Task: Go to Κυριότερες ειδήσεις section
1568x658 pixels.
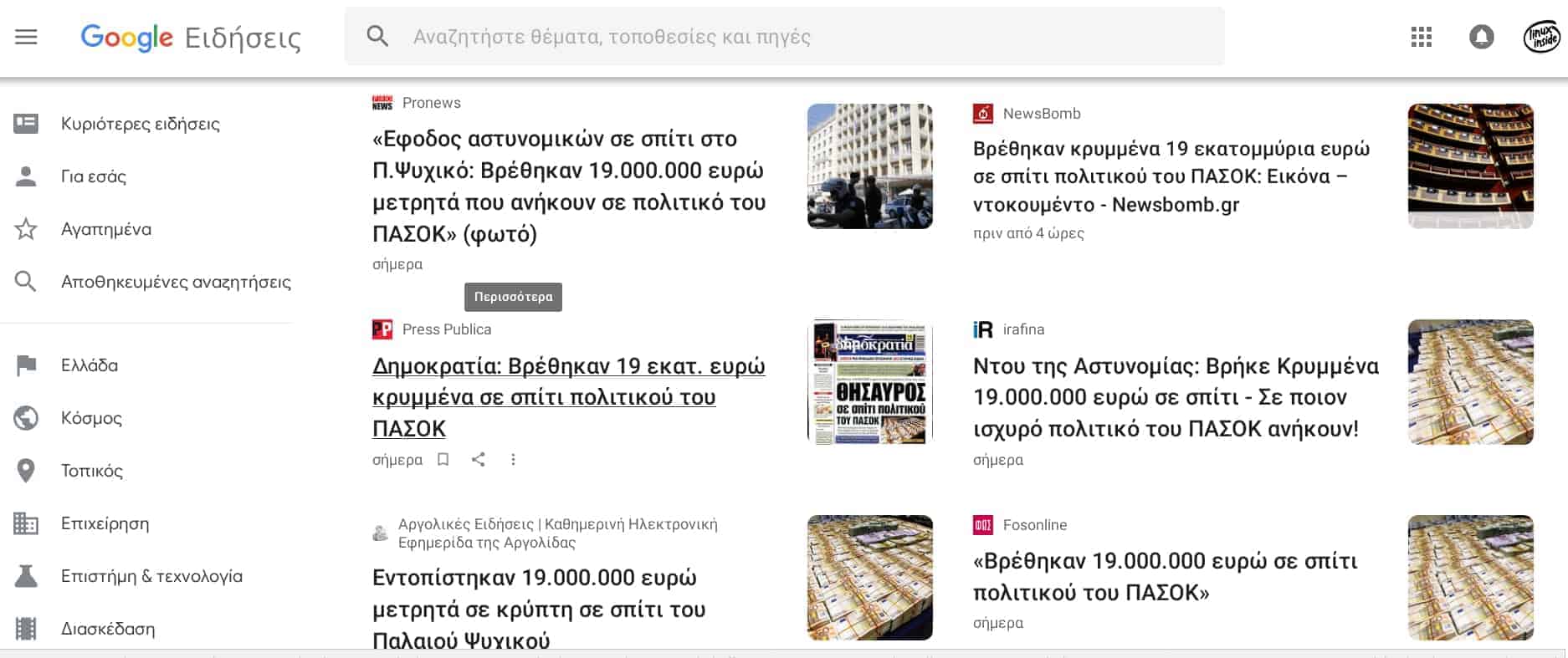Action: 141,124
